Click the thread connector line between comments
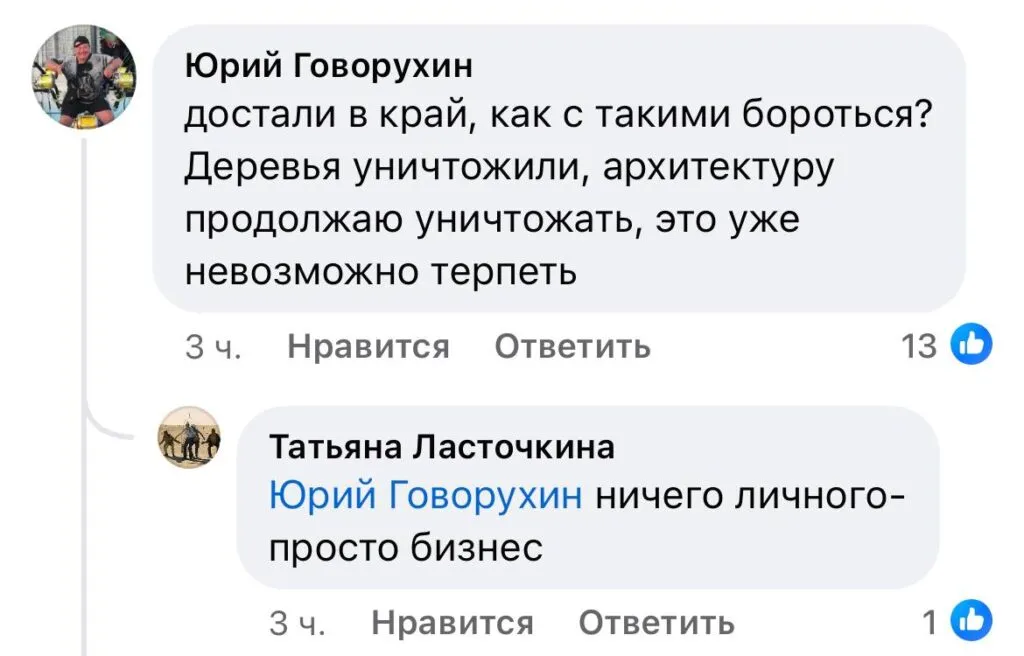The width and height of the screenshot is (1024, 656). click(90, 300)
